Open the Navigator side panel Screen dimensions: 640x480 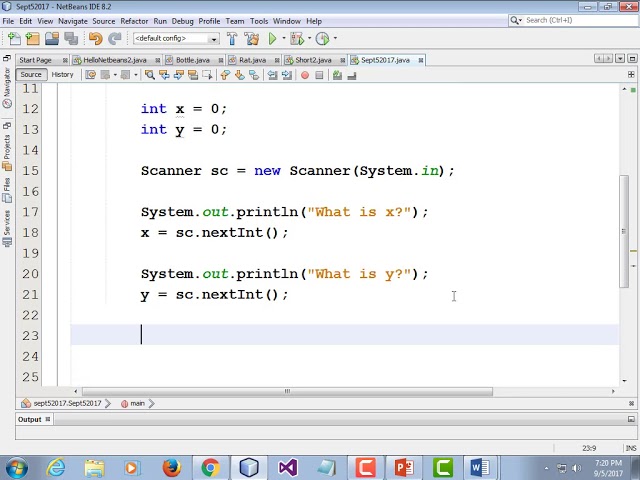tap(7, 87)
